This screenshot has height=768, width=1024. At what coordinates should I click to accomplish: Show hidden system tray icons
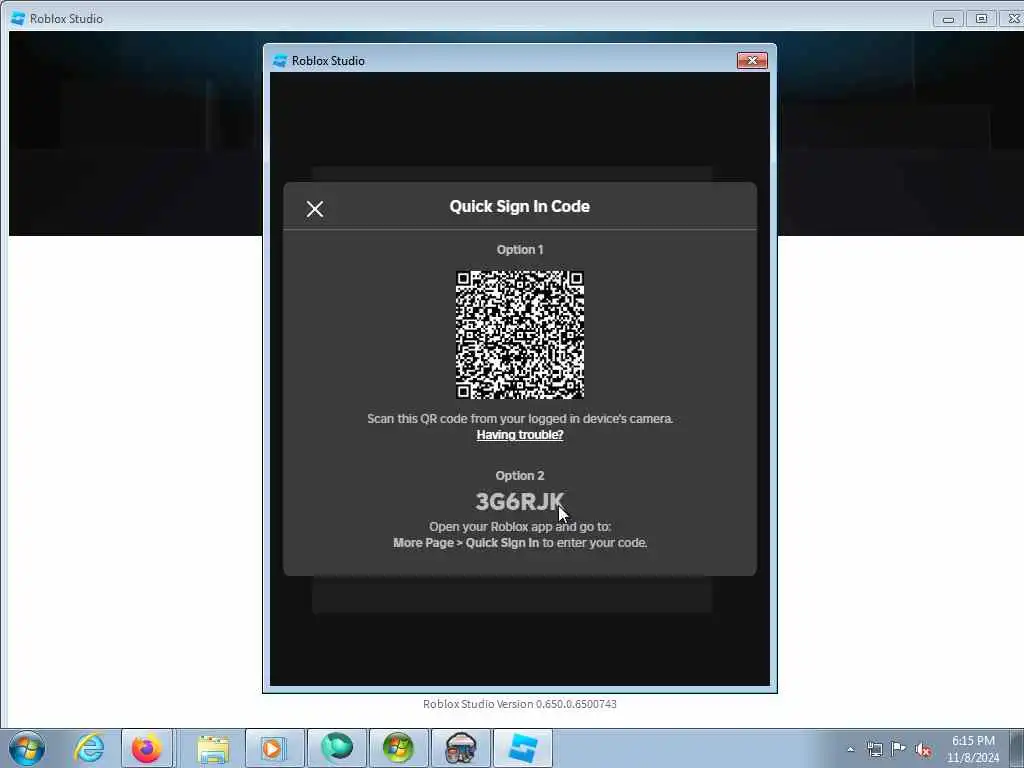click(850, 749)
